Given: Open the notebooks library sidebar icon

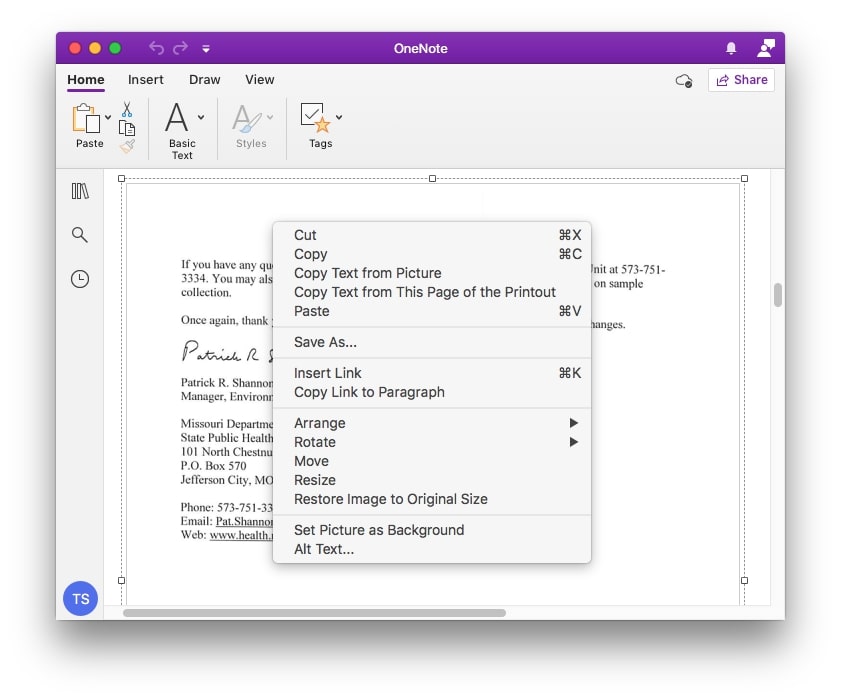Looking at the screenshot, I should point(80,191).
